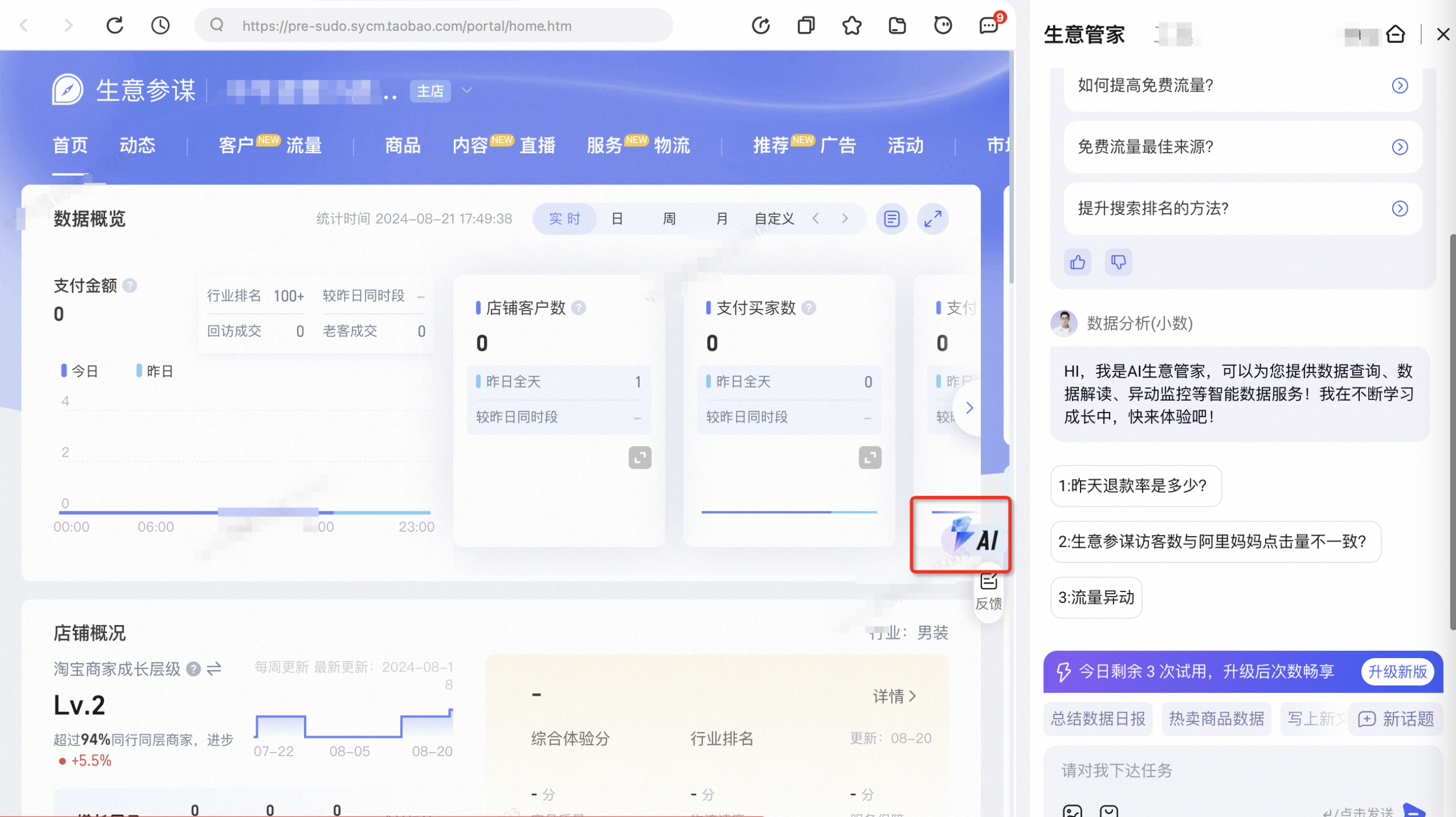This screenshot has height=817, width=1456.
Task: Click the 热卖商品数据 quick action
Action: pos(1216,719)
